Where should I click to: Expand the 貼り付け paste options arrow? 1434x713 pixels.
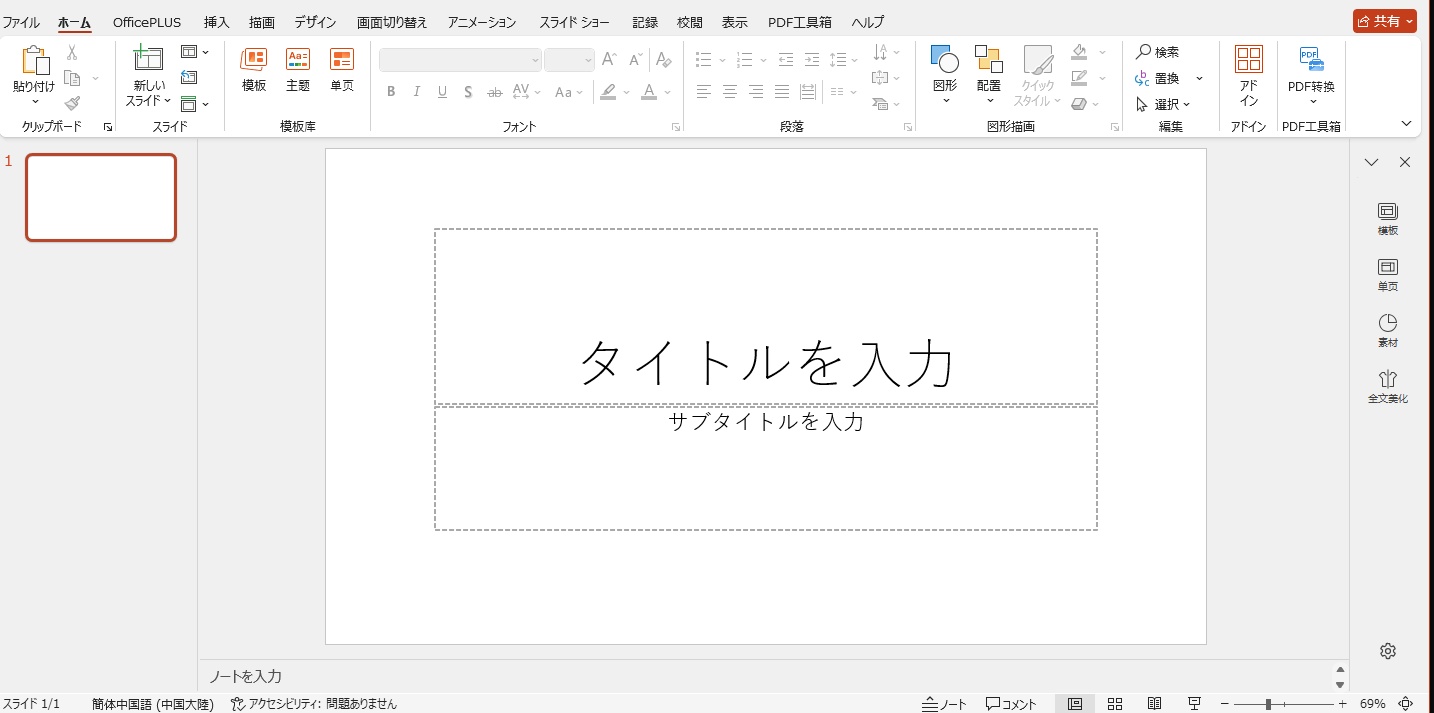[x=34, y=101]
